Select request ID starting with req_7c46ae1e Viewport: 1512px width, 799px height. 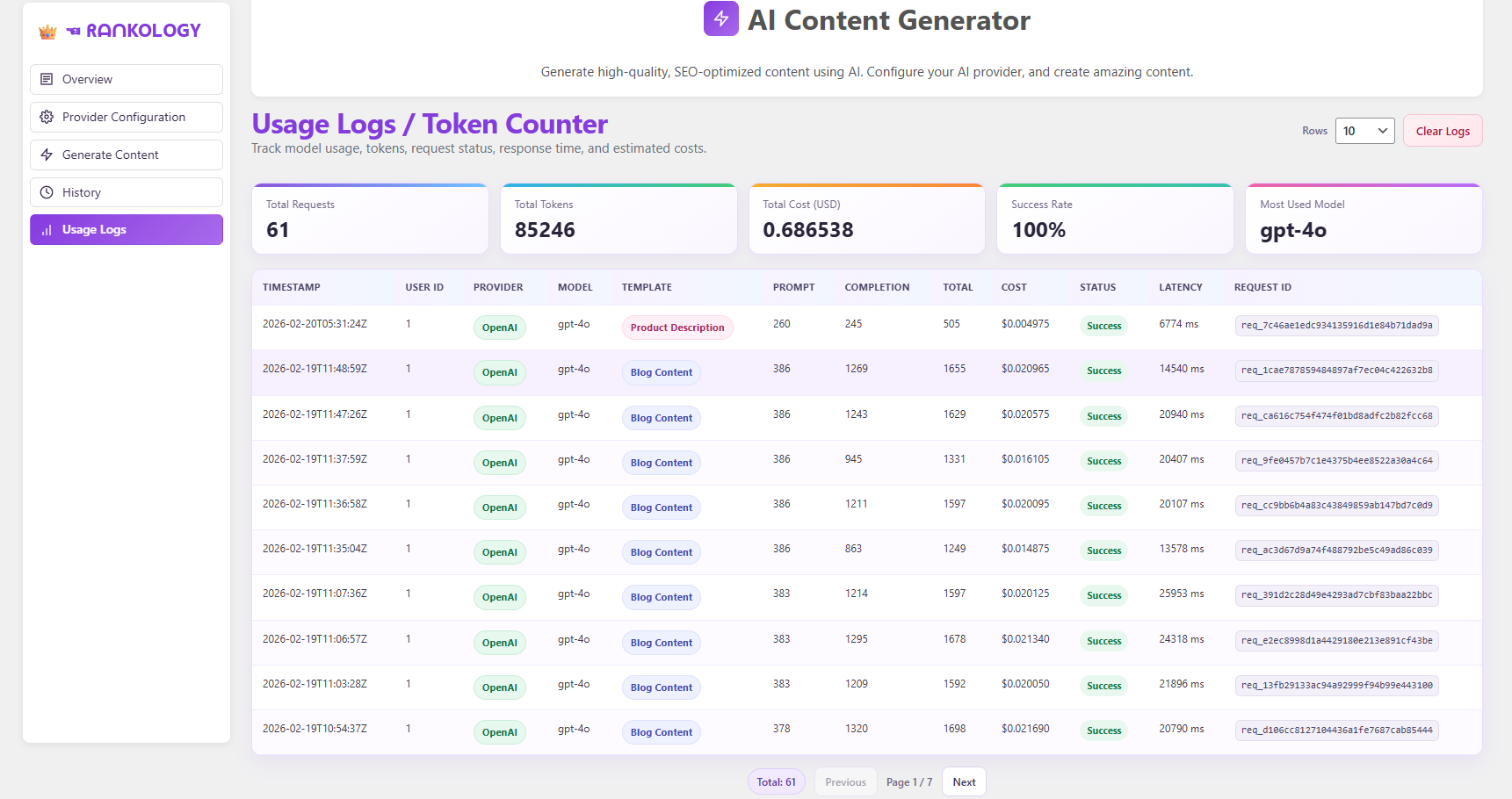click(x=1336, y=326)
